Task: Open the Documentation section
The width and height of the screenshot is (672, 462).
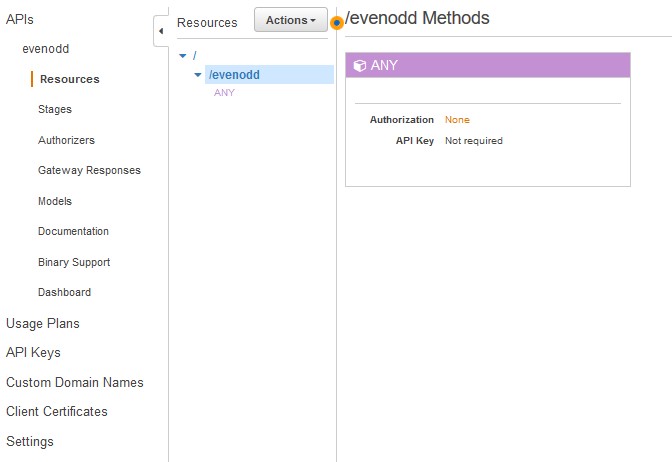Action: point(73,231)
